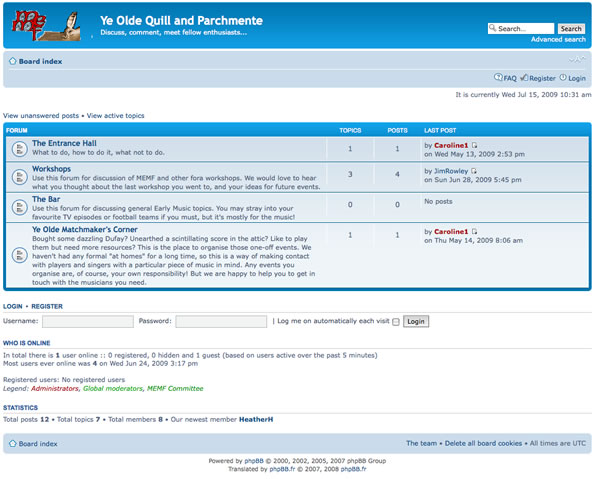Click the 'No posts' text in The Bar row
This screenshot has height=479, width=600.
(x=438, y=201)
